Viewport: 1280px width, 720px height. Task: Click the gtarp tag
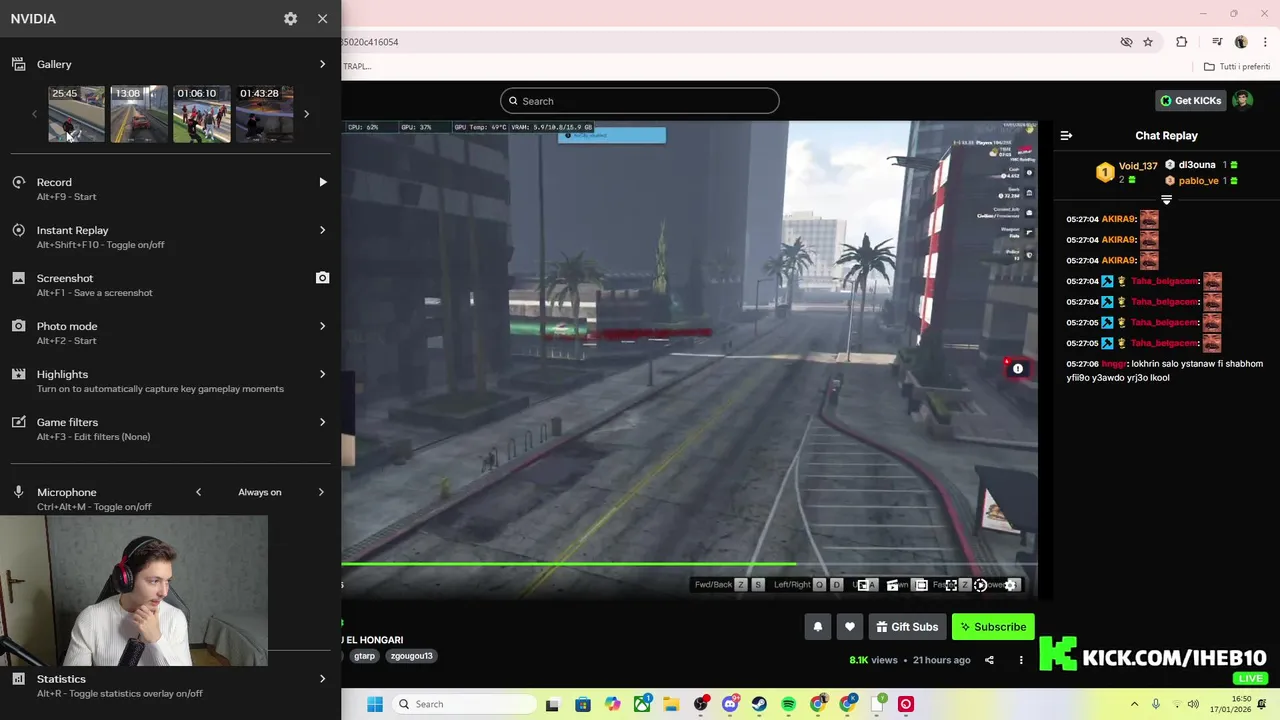365,656
